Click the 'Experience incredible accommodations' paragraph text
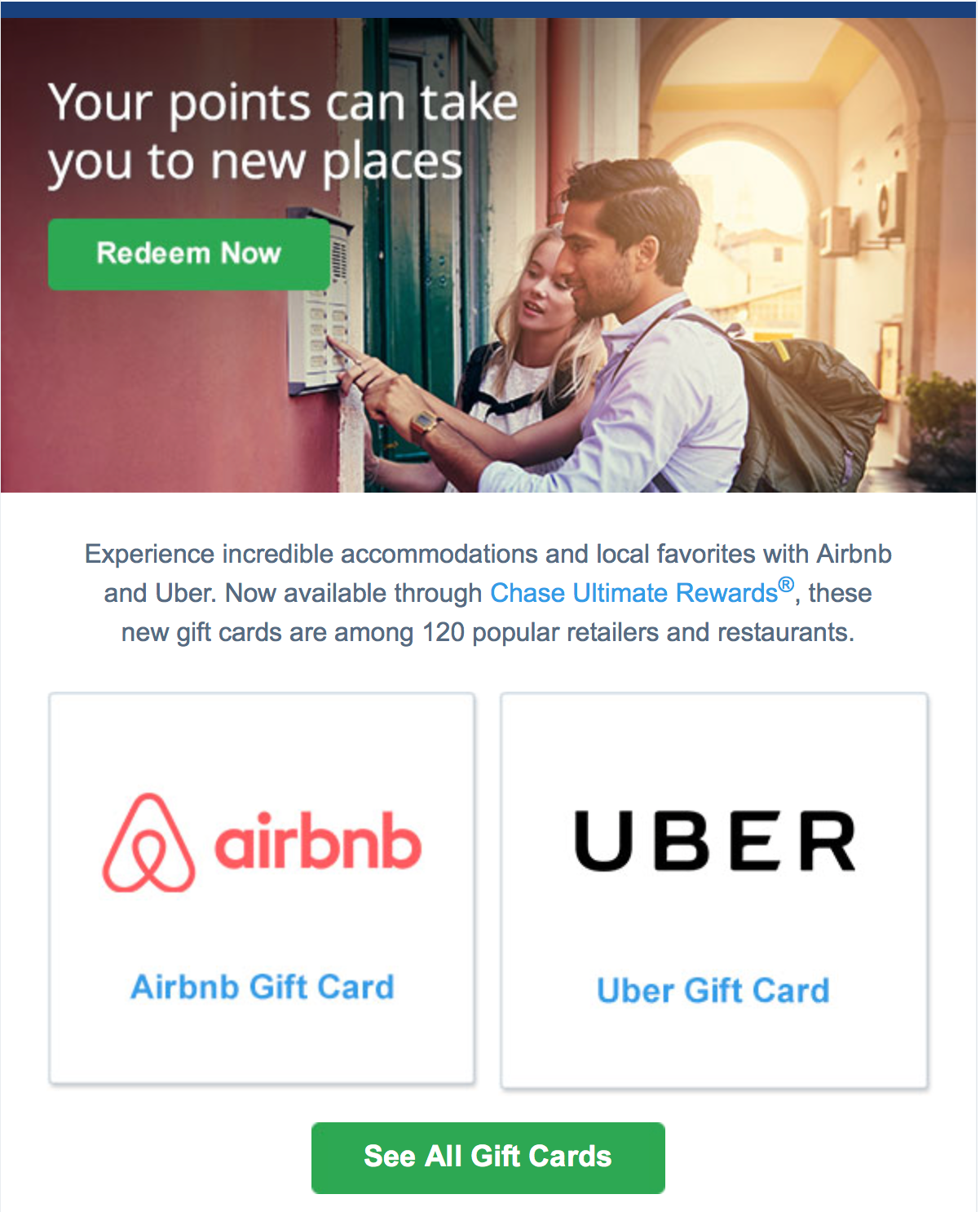This screenshot has width=980, height=1212. tap(488, 593)
